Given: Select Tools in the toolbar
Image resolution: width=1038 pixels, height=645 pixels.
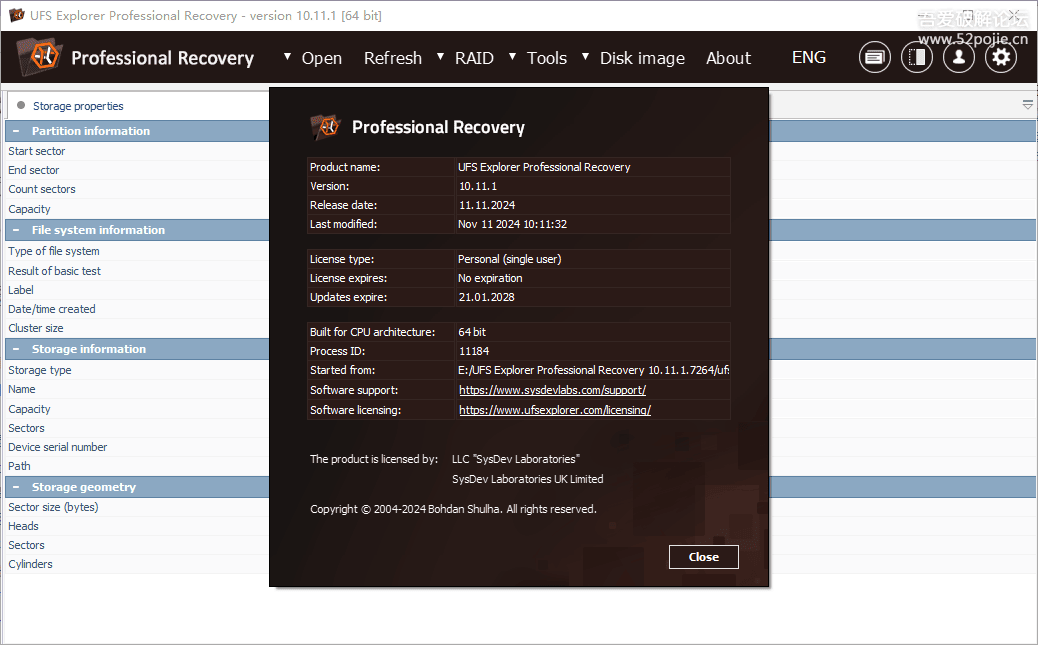Looking at the screenshot, I should point(547,58).
